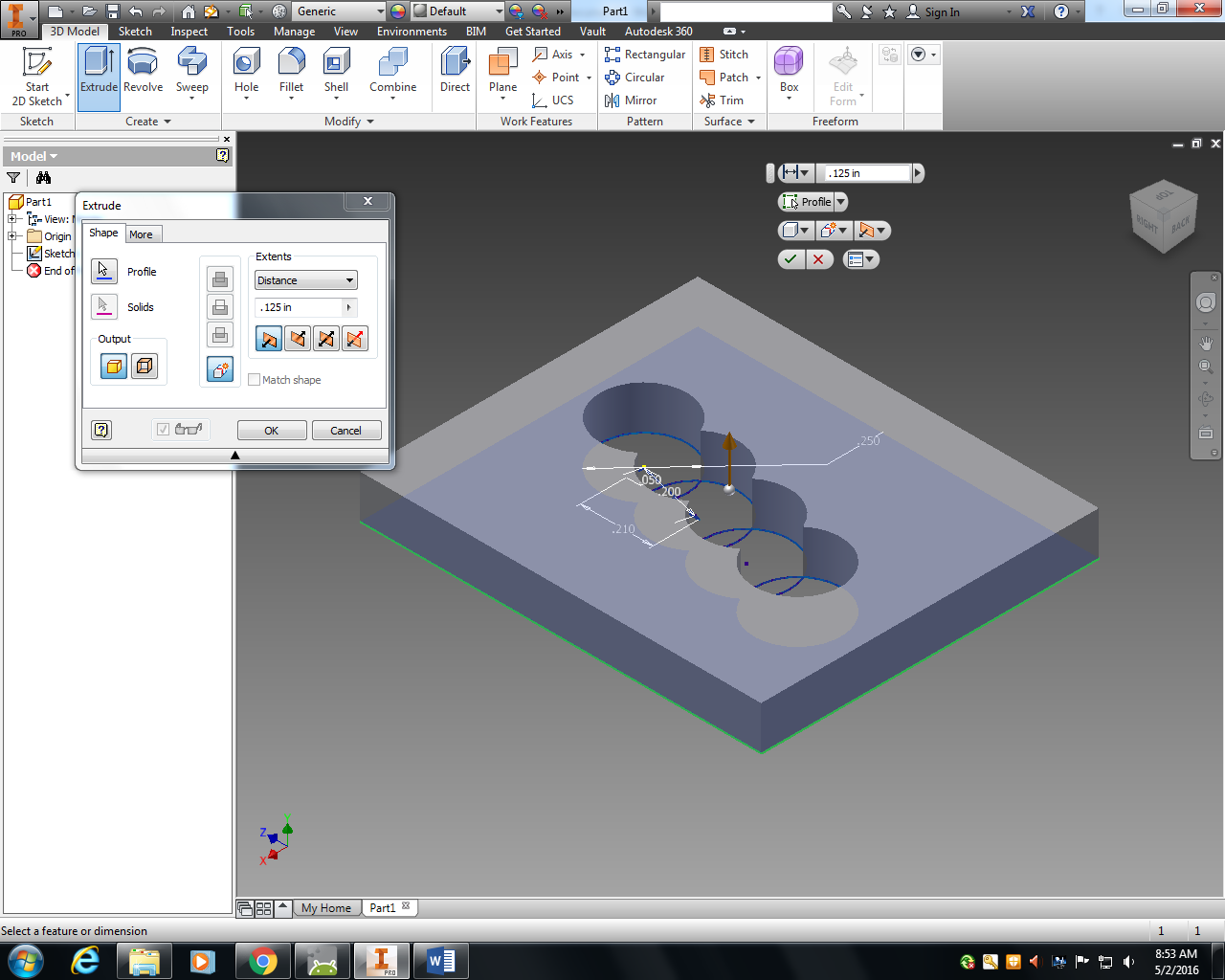Enable the Match shape checkbox
The width and height of the screenshot is (1225, 980).
coord(254,379)
